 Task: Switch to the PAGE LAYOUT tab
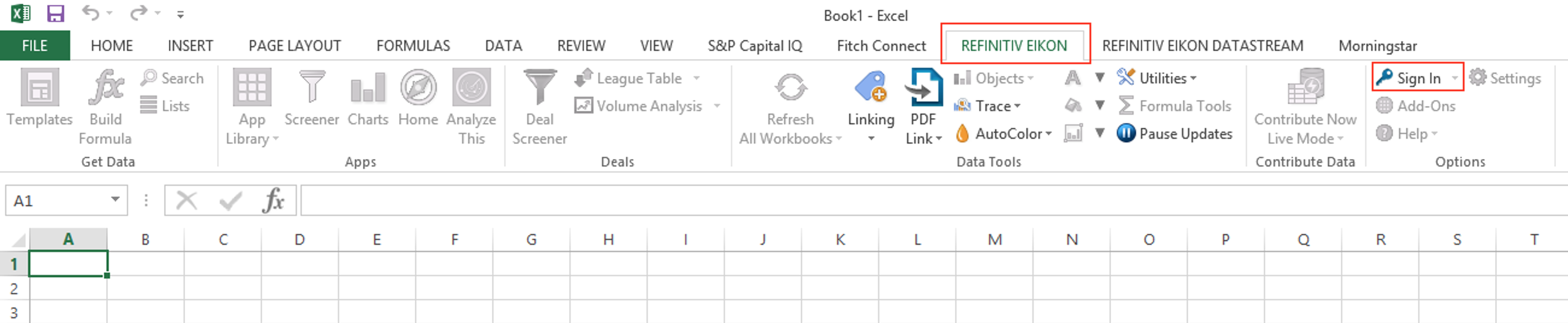coord(295,46)
